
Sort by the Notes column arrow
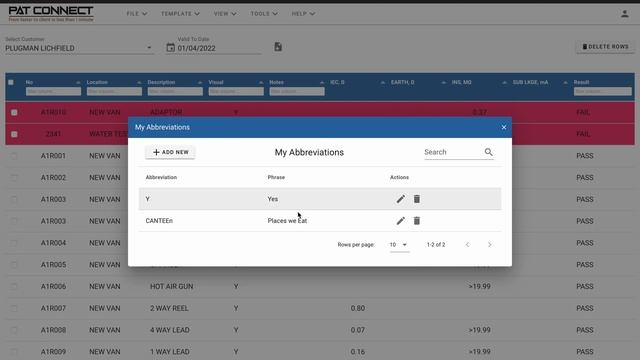(x=322, y=82)
